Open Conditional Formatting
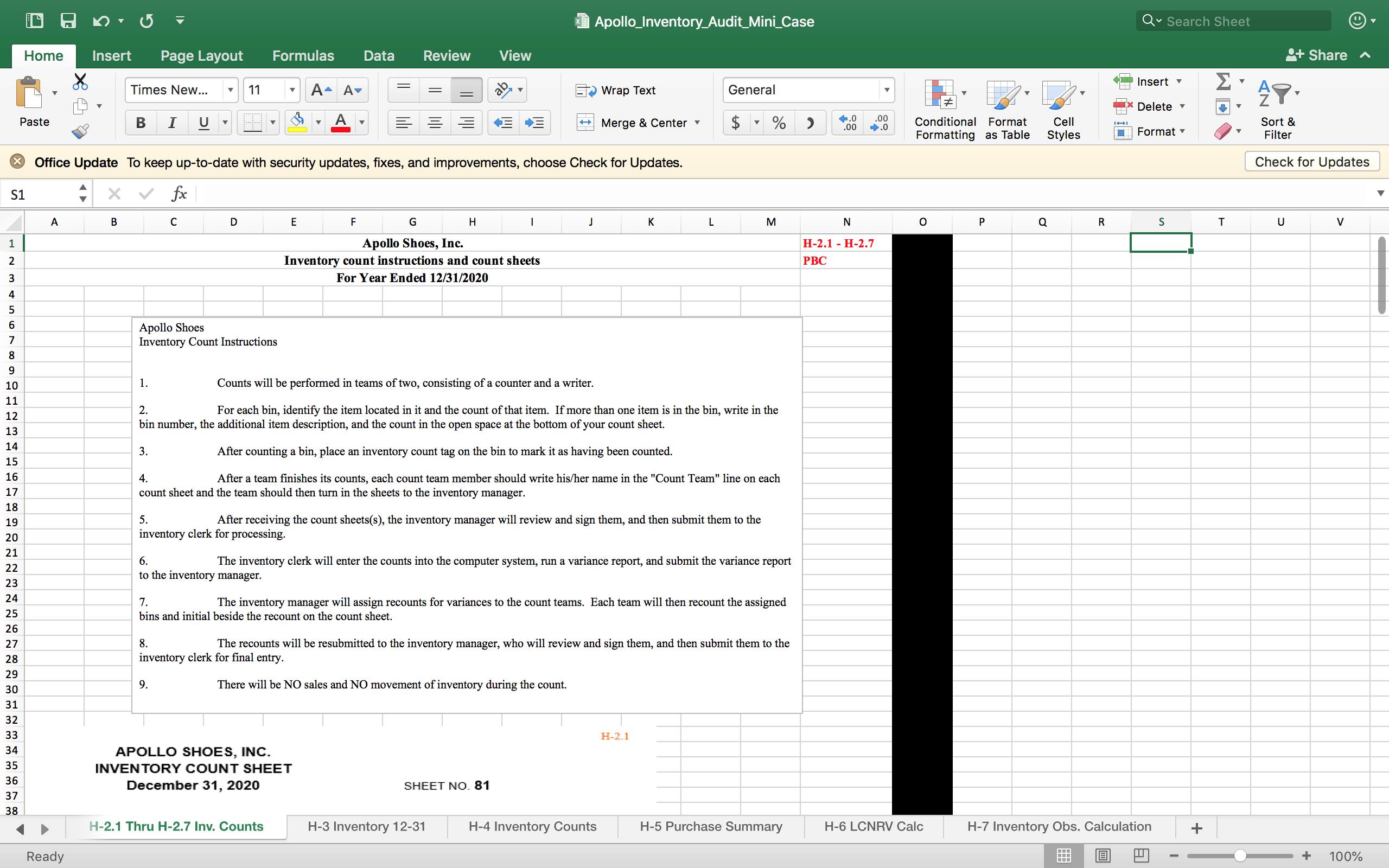 tap(944, 109)
